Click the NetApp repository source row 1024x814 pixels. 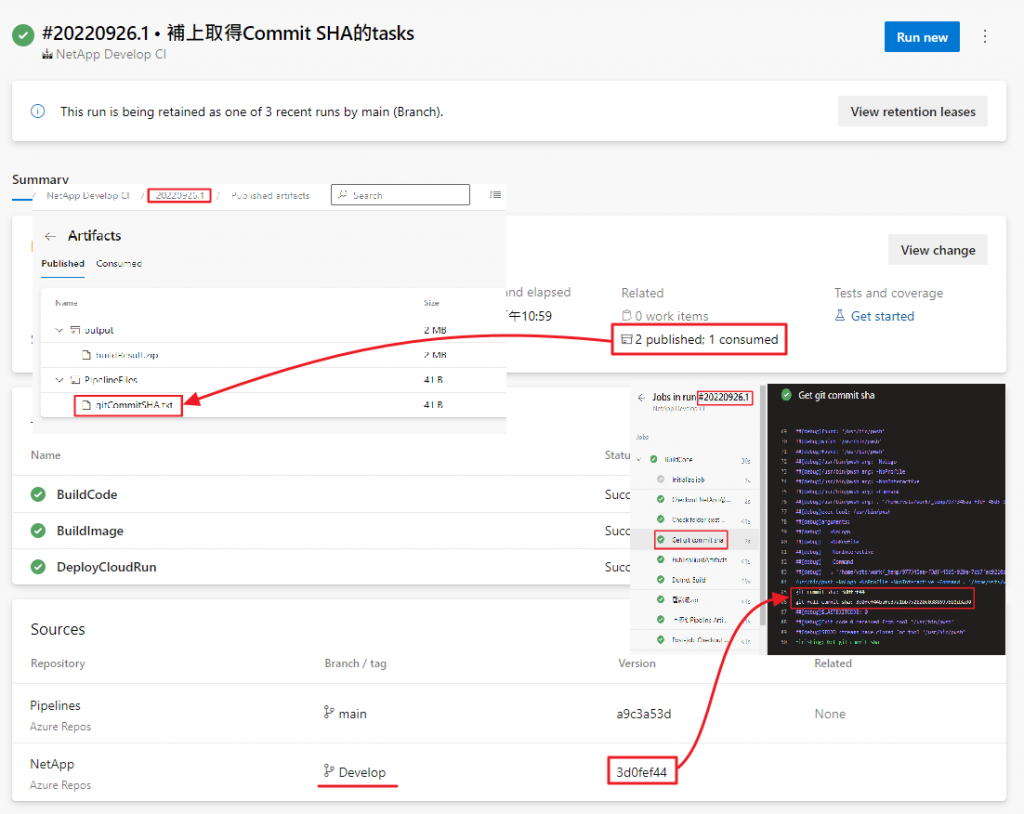tap(508, 772)
